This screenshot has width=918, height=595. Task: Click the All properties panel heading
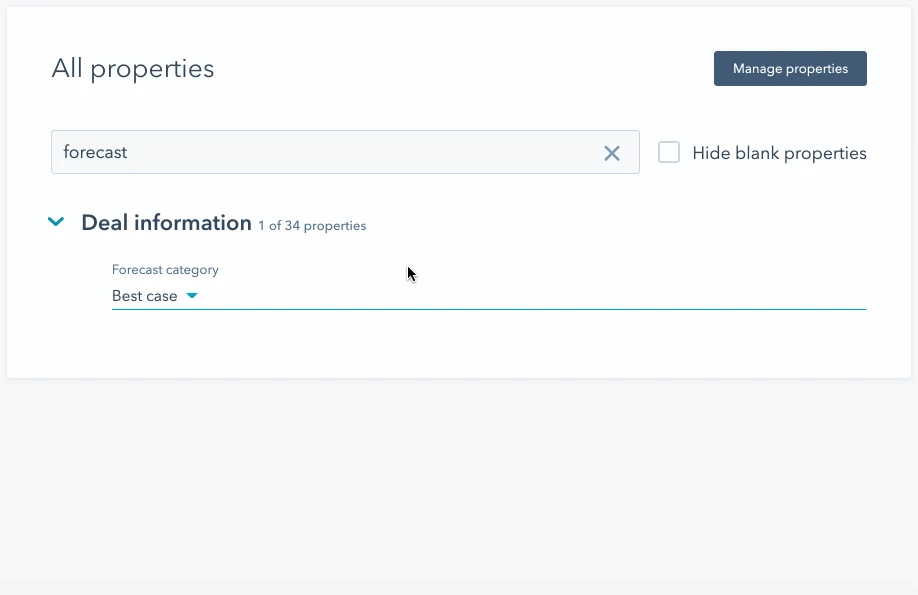pyautogui.click(x=133, y=69)
